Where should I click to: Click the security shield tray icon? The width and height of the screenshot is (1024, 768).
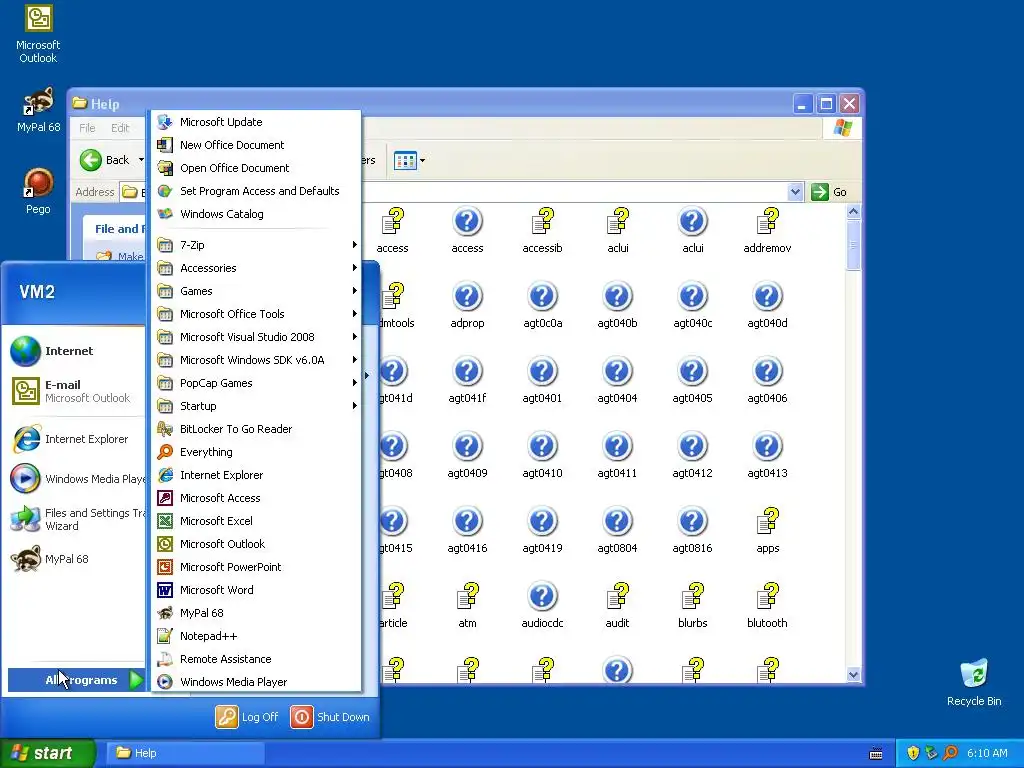pyautogui.click(x=913, y=753)
